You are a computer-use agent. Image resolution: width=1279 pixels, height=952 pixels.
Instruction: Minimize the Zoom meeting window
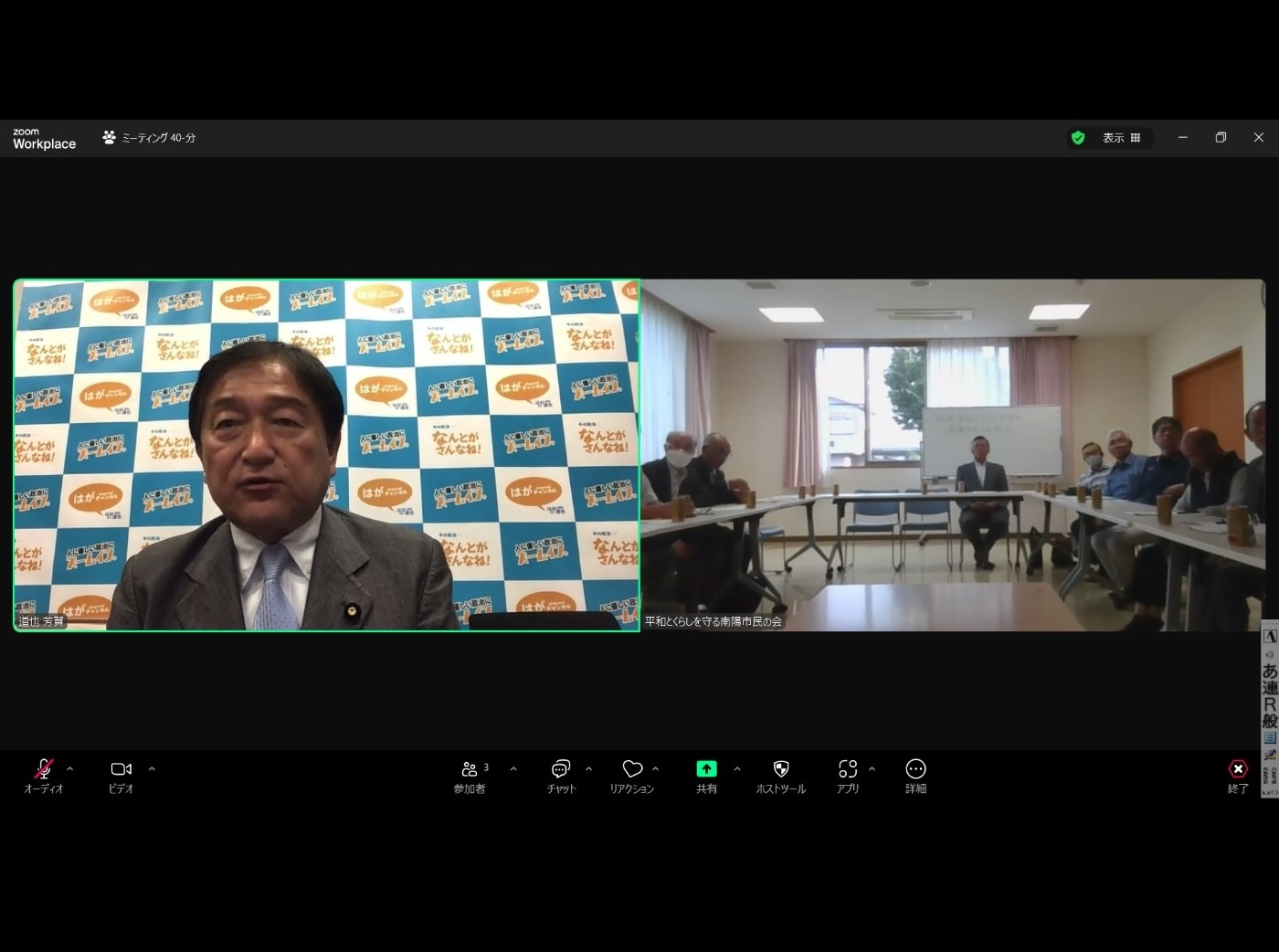1183,138
